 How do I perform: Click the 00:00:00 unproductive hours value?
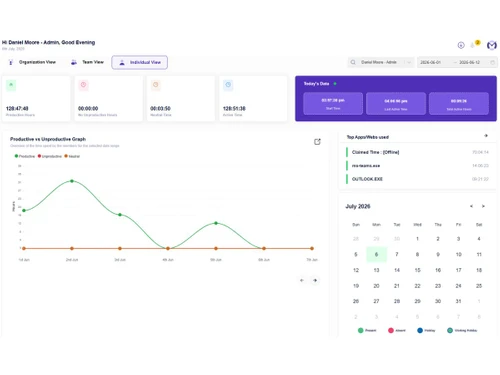pos(88,108)
